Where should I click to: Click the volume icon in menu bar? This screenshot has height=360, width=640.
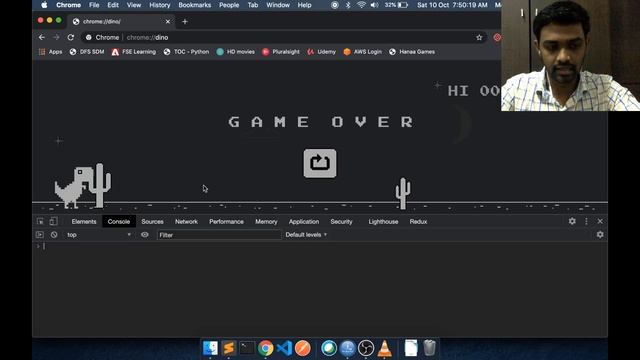click(374, 5)
